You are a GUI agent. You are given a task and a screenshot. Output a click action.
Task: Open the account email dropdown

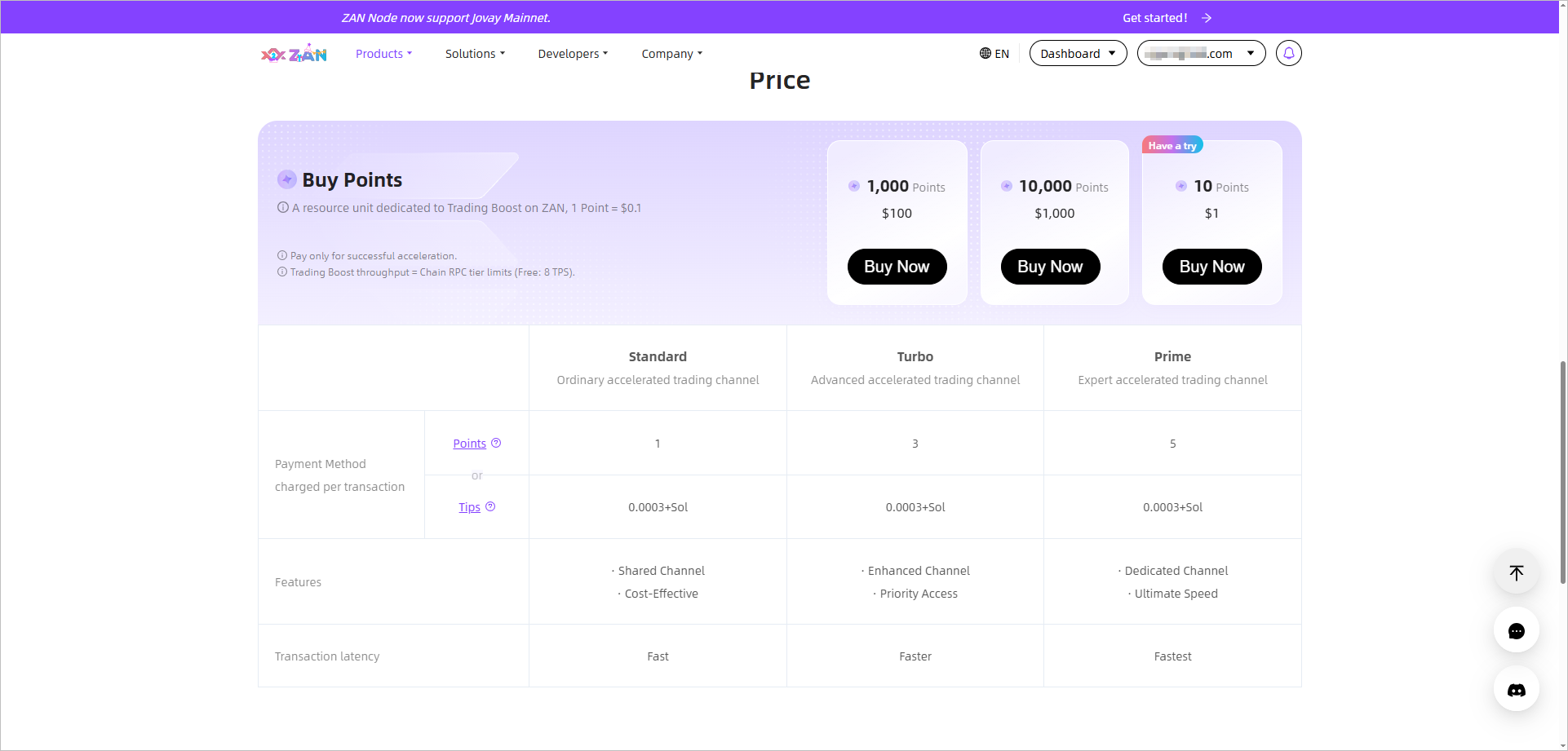pos(1201,53)
